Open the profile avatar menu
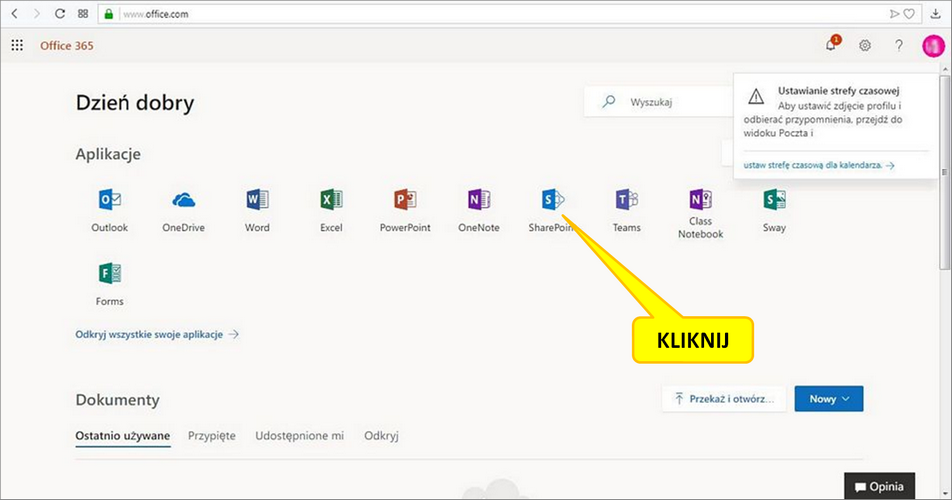 tap(933, 46)
